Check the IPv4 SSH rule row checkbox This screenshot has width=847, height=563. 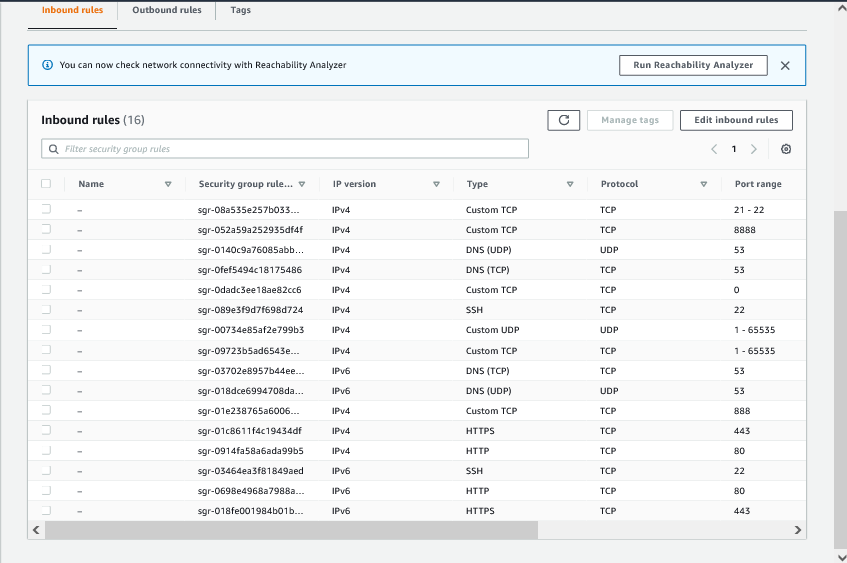46,310
